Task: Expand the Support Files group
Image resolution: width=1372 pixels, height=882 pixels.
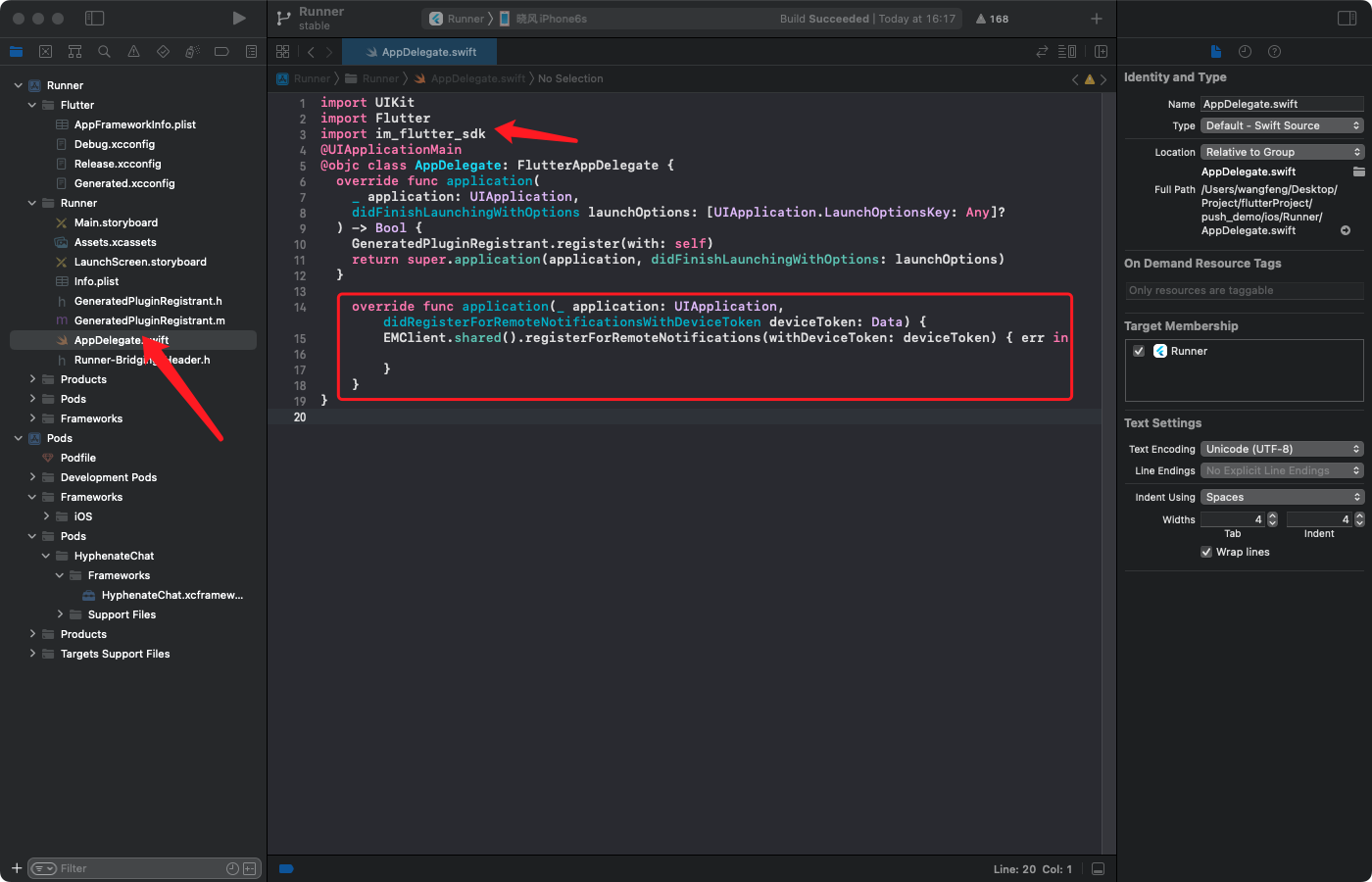Action: click(x=60, y=614)
